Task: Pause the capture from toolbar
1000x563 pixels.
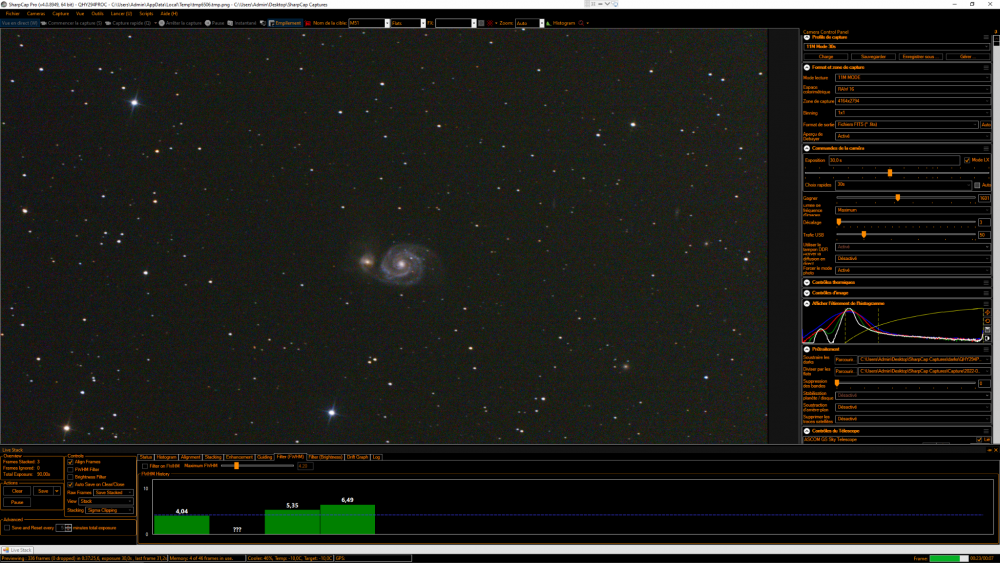Action: pyautogui.click(x=214, y=23)
